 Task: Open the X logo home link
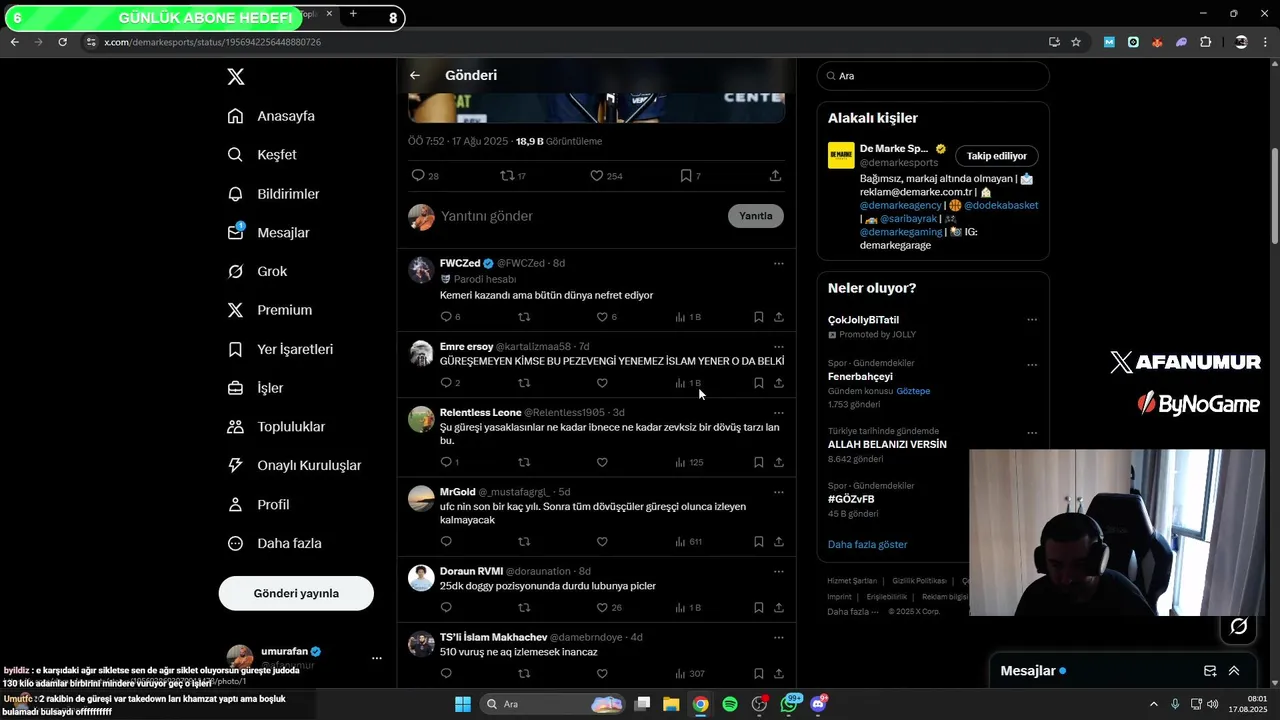[235, 77]
